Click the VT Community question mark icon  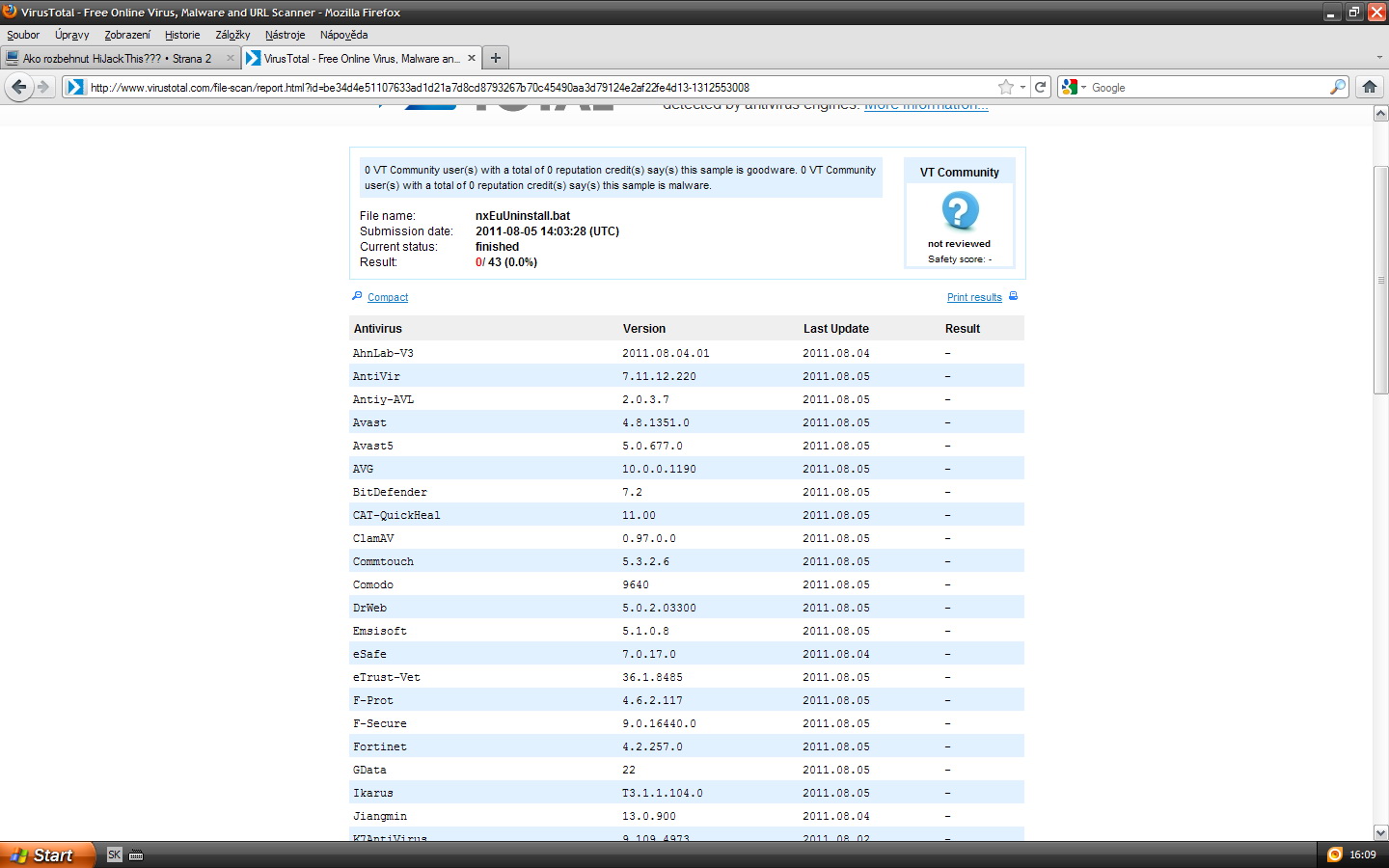pos(960,210)
